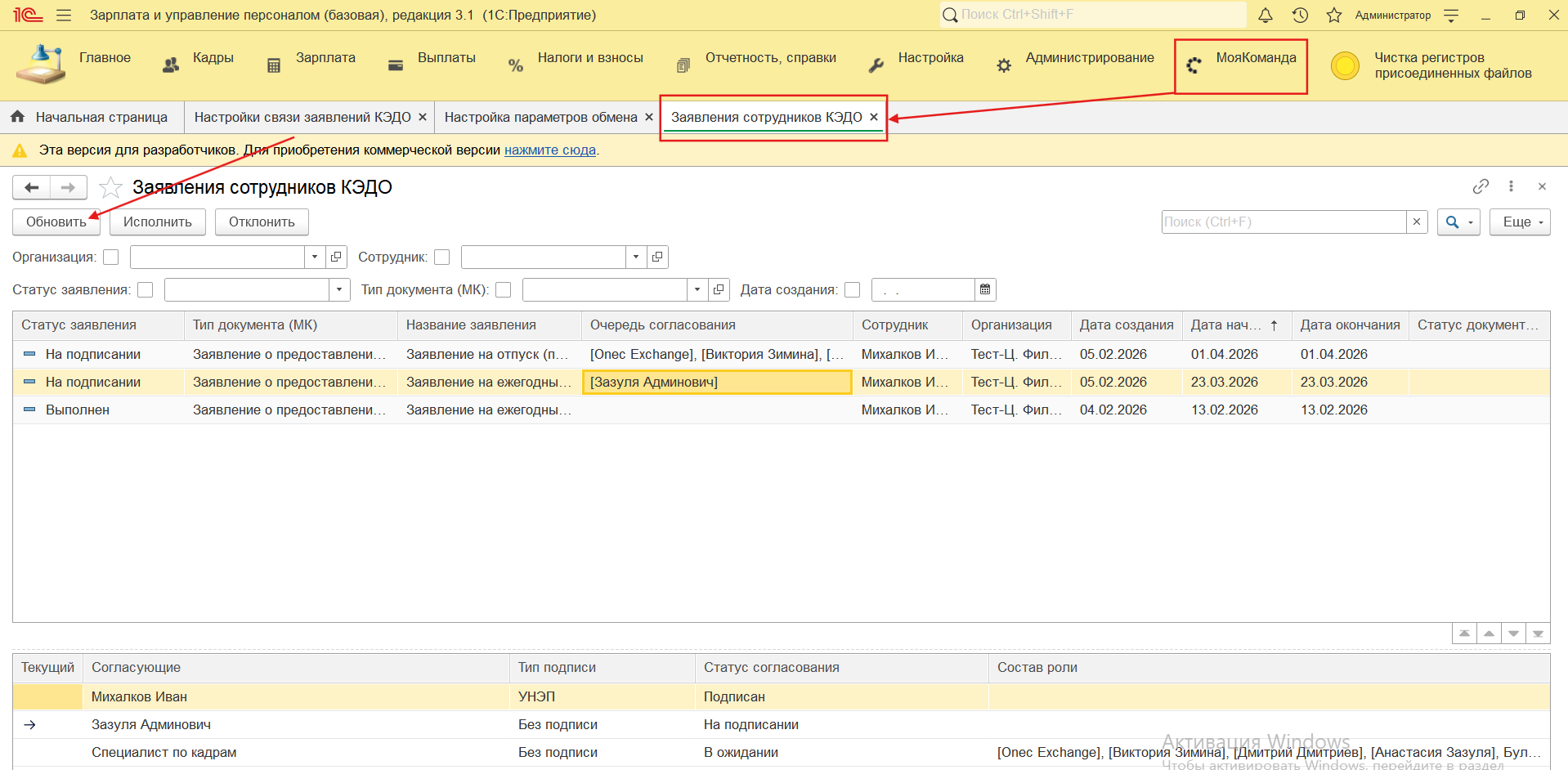
Task: Check the Статус заявления filter checkbox
Action: click(146, 290)
